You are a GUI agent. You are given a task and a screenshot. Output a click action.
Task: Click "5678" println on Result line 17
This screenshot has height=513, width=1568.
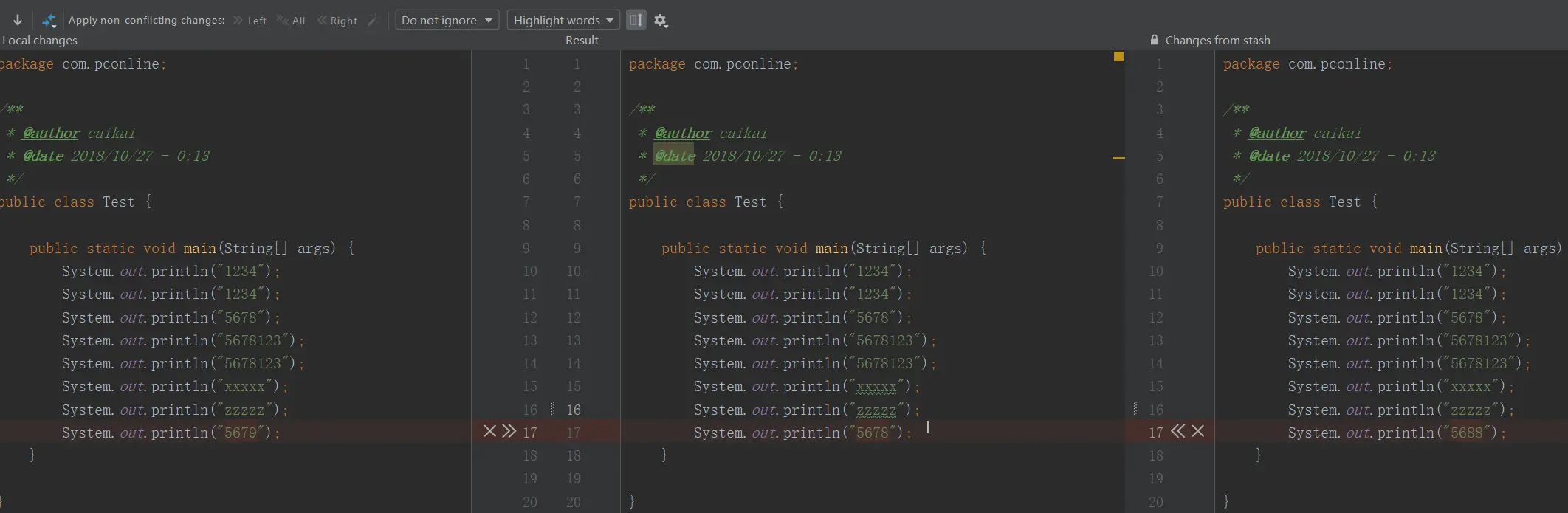tap(803, 433)
